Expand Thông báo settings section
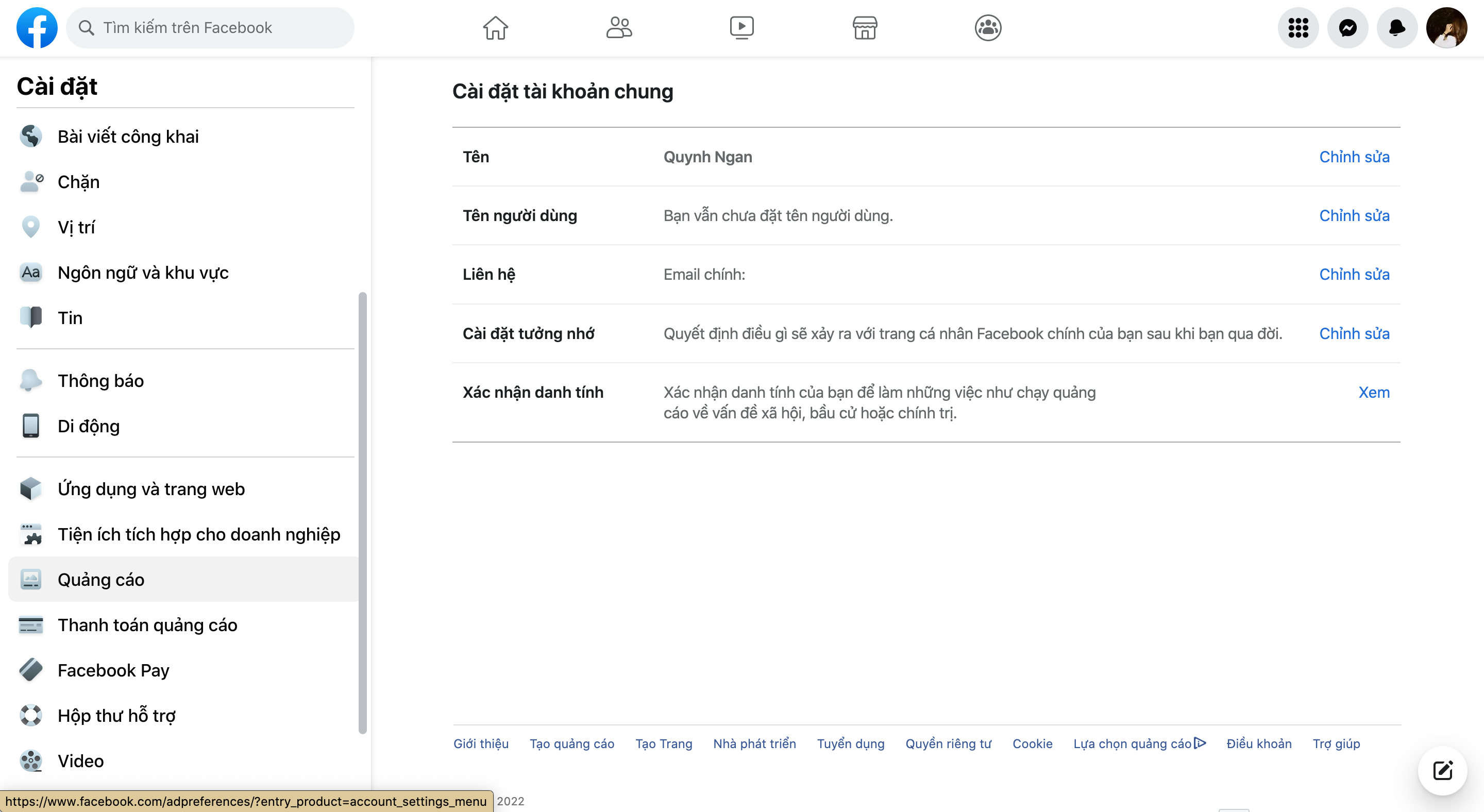This screenshot has height=812, width=1484. (100, 380)
